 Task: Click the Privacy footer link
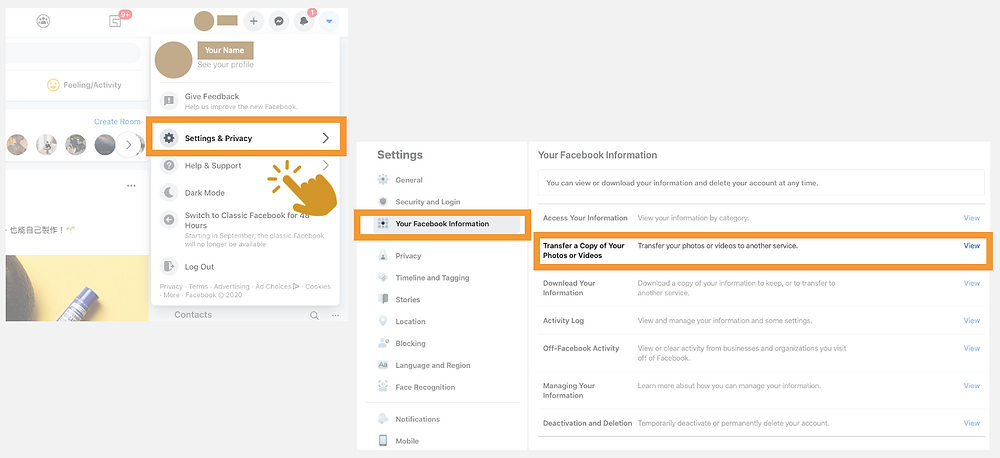point(171,286)
